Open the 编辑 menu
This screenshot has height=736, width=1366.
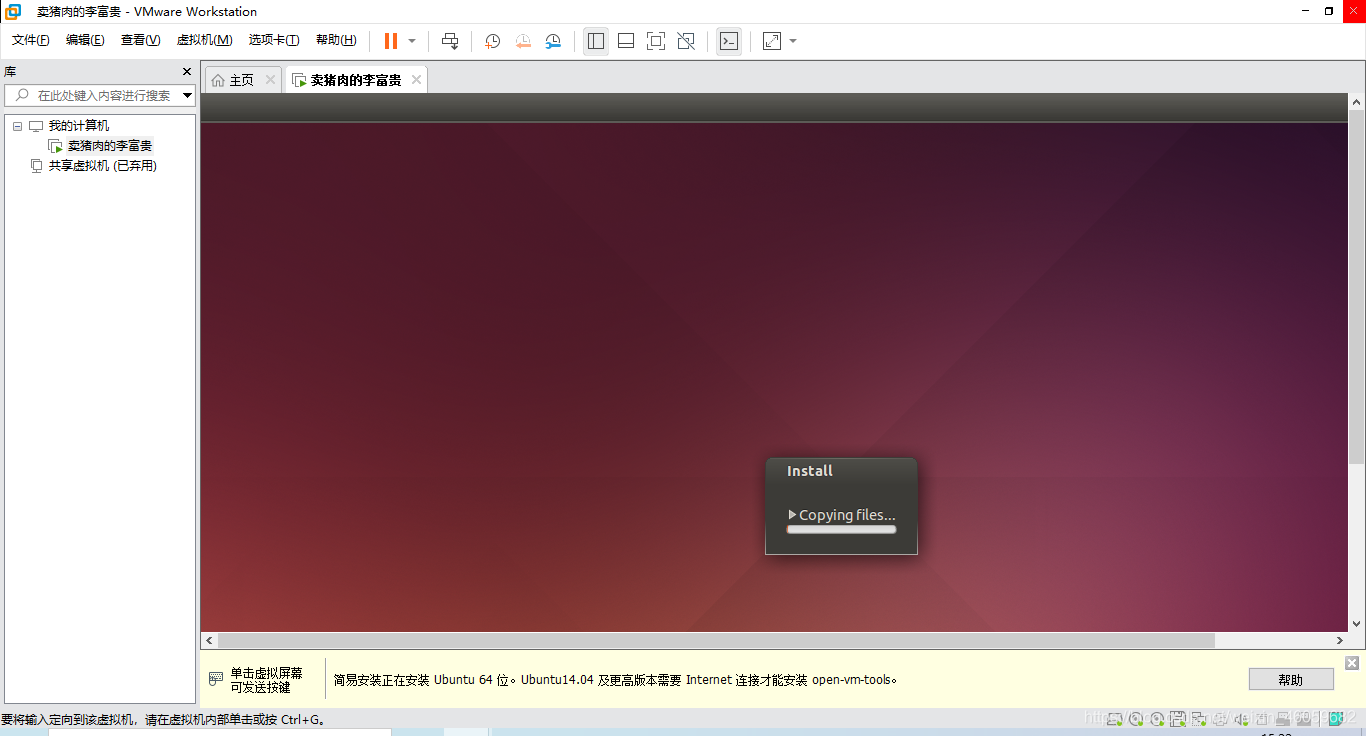[x=85, y=40]
